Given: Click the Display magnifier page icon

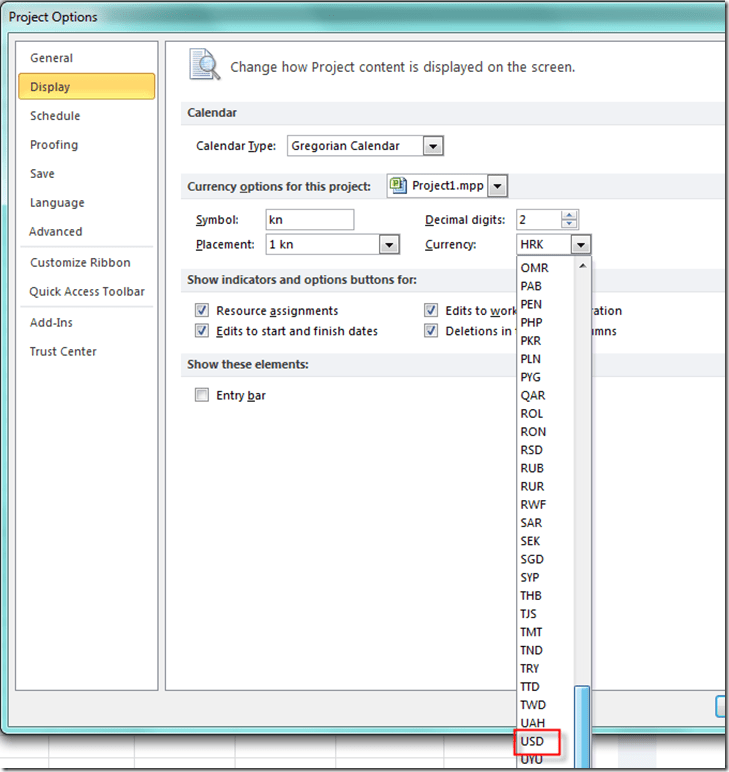Looking at the screenshot, I should 204,65.
